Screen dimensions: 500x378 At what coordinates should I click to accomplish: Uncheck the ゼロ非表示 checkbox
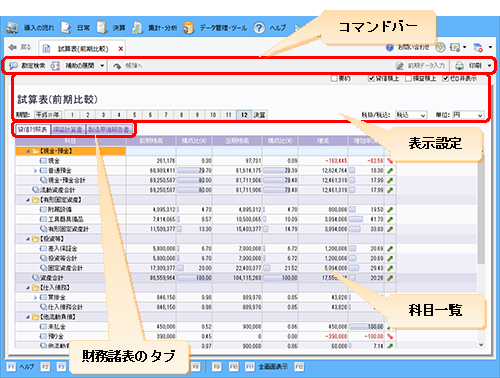446,78
